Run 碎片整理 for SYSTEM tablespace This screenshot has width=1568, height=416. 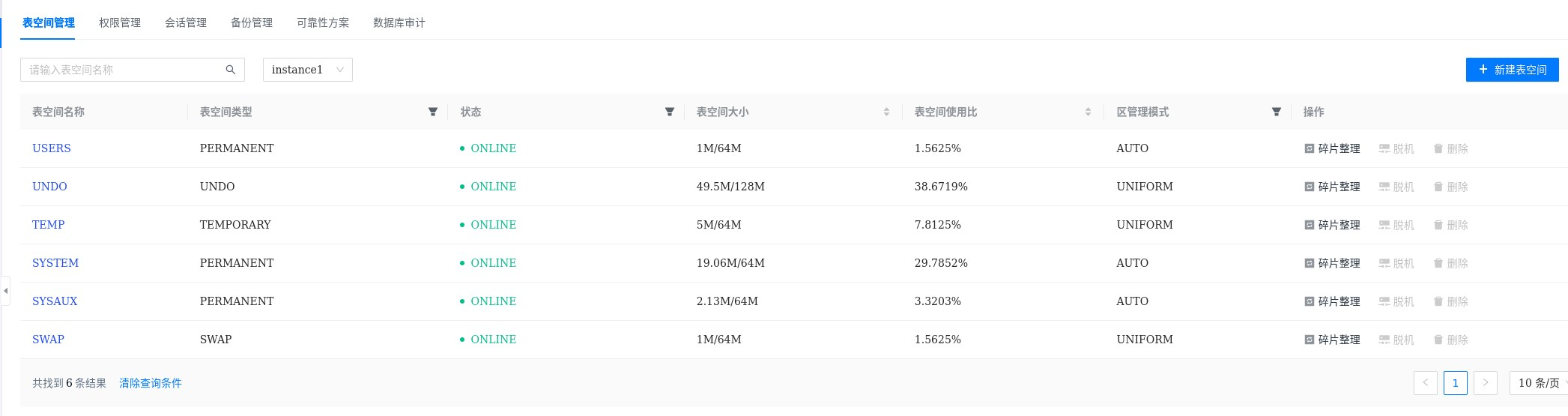(x=1332, y=263)
